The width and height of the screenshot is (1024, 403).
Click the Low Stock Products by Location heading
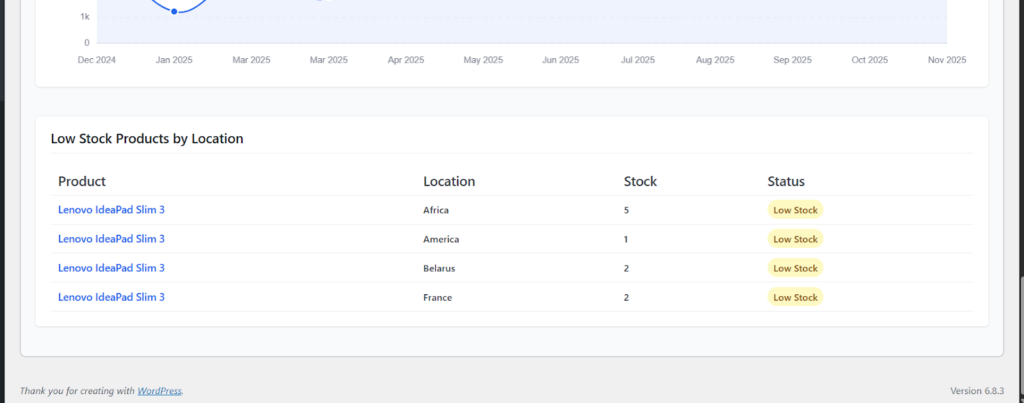click(x=147, y=139)
